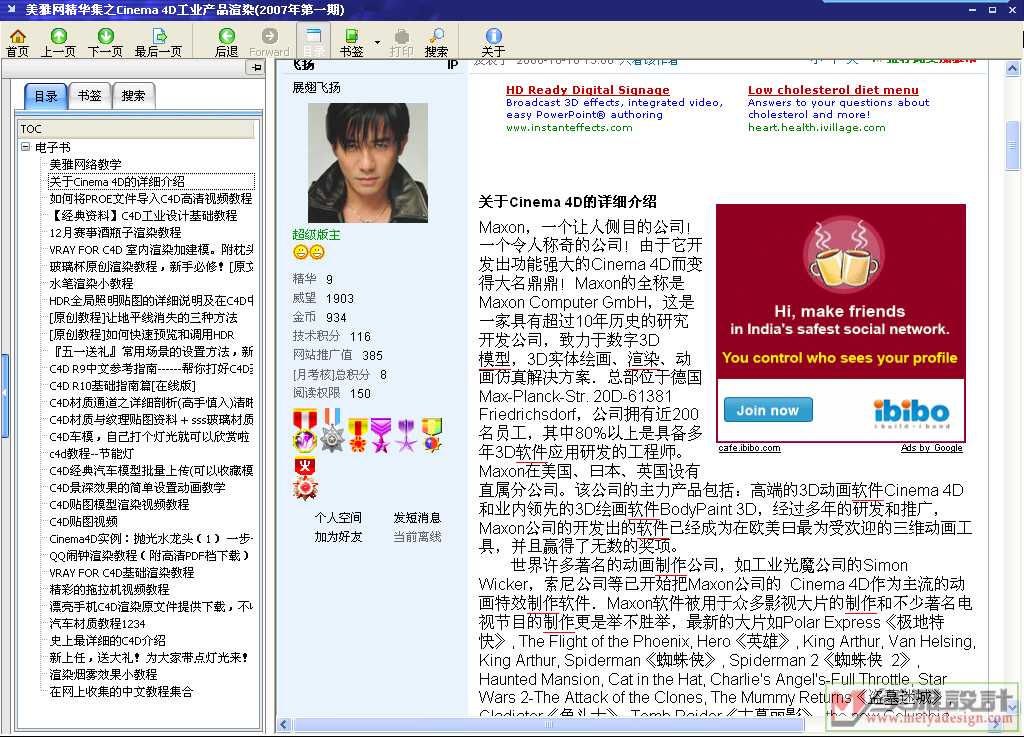Toggle the 目录 contents toolbar button
The image size is (1024, 737).
(313, 42)
